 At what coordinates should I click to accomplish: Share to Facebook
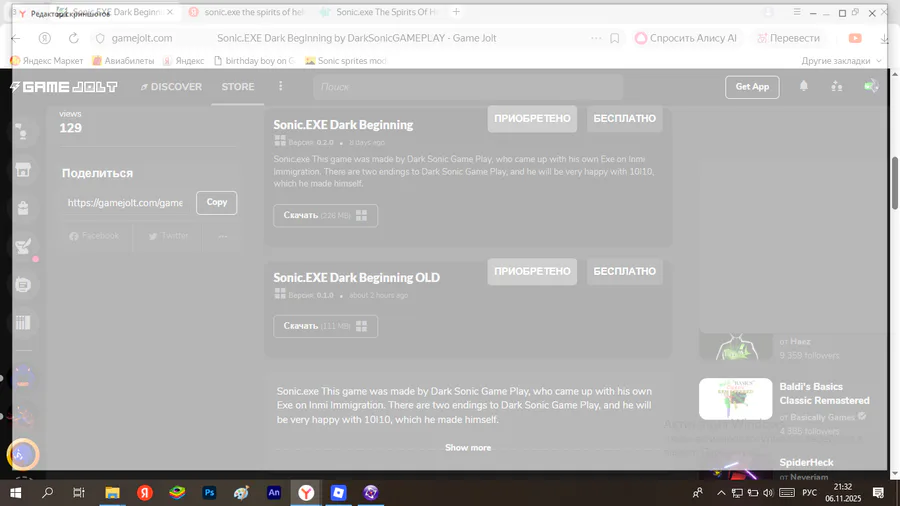click(x=94, y=236)
